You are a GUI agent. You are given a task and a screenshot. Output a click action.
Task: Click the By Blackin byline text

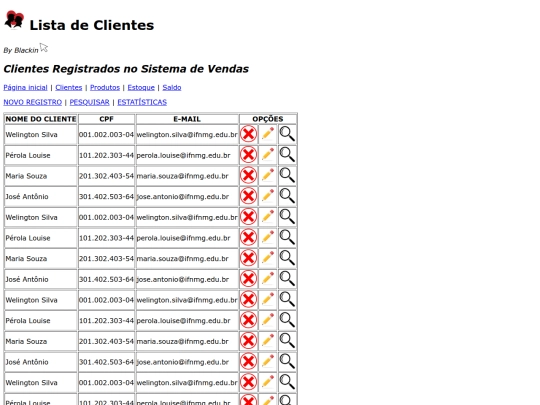click(x=21, y=50)
